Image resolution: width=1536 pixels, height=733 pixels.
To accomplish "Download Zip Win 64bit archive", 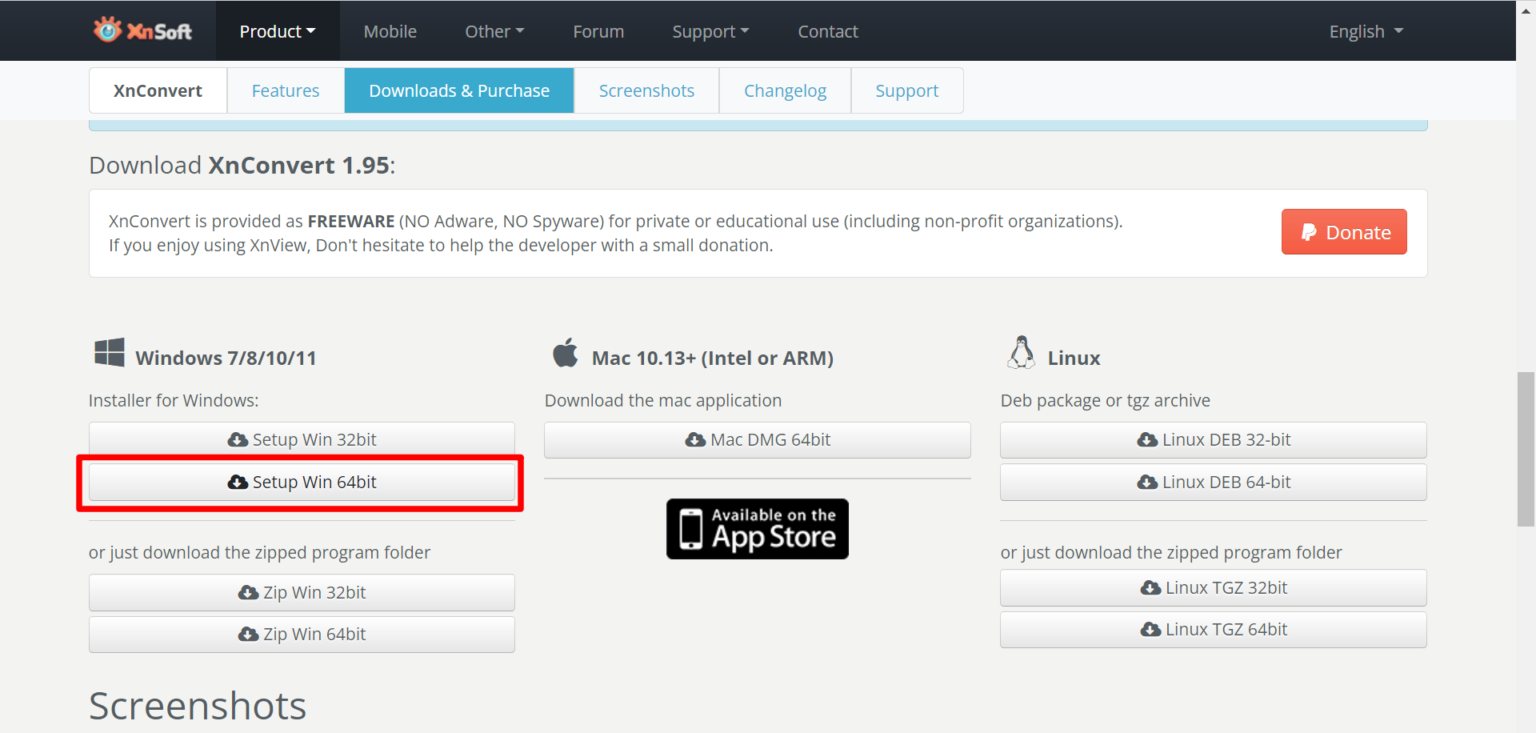I will pyautogui.click(x=302, y=634).
